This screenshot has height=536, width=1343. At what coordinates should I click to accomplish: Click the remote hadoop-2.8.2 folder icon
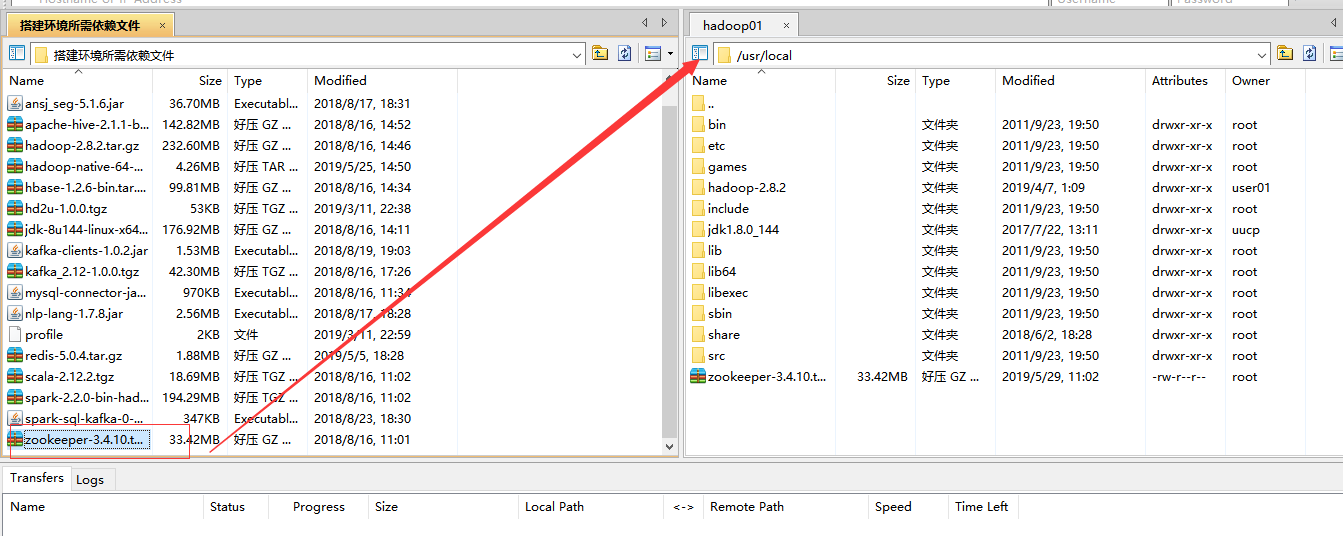(x=698, y=187)
